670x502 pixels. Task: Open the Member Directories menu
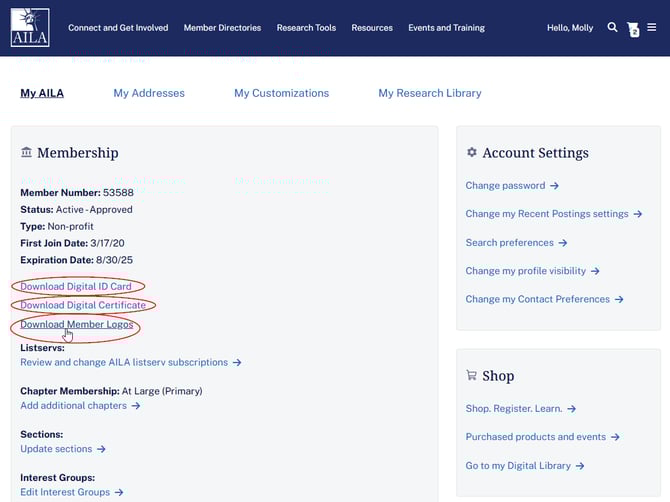coord(222,28)
